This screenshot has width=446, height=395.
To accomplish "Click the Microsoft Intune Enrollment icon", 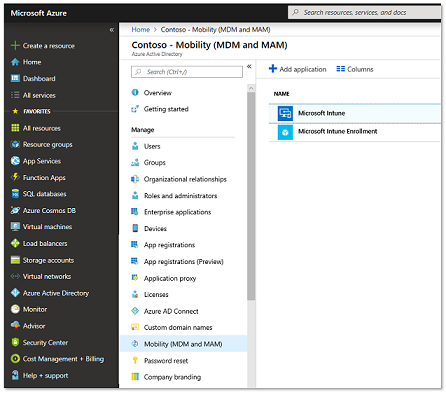I will tap(285, 132).
